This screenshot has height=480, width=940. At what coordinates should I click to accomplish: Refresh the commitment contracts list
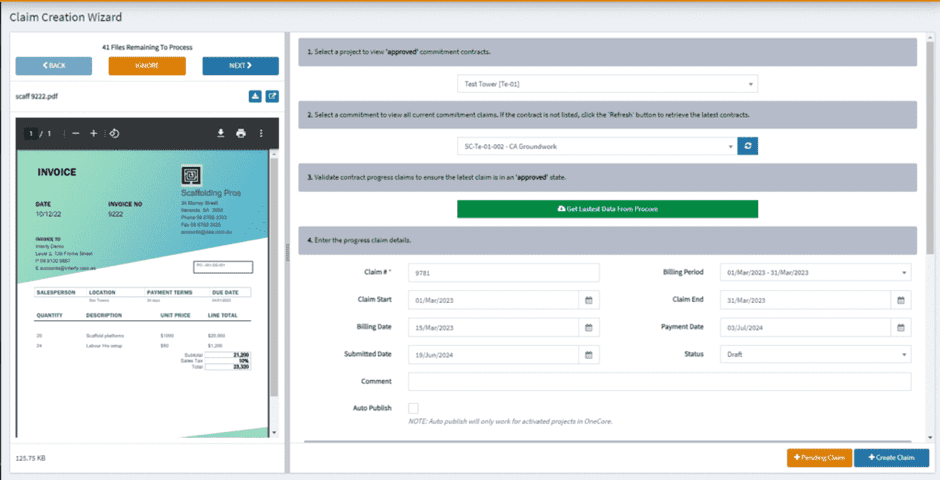[x=747, y=147]
